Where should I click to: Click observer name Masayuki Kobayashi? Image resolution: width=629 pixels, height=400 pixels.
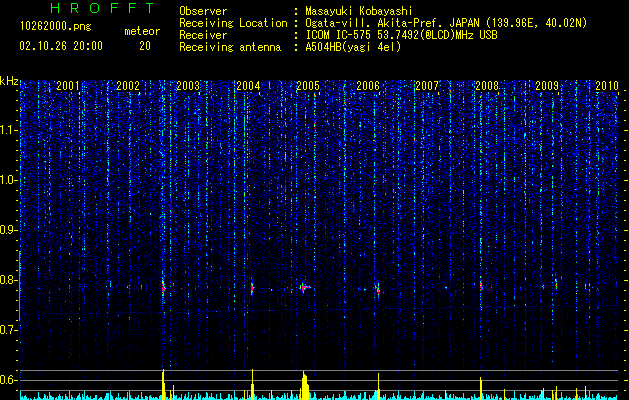click(x=359, y=11)
